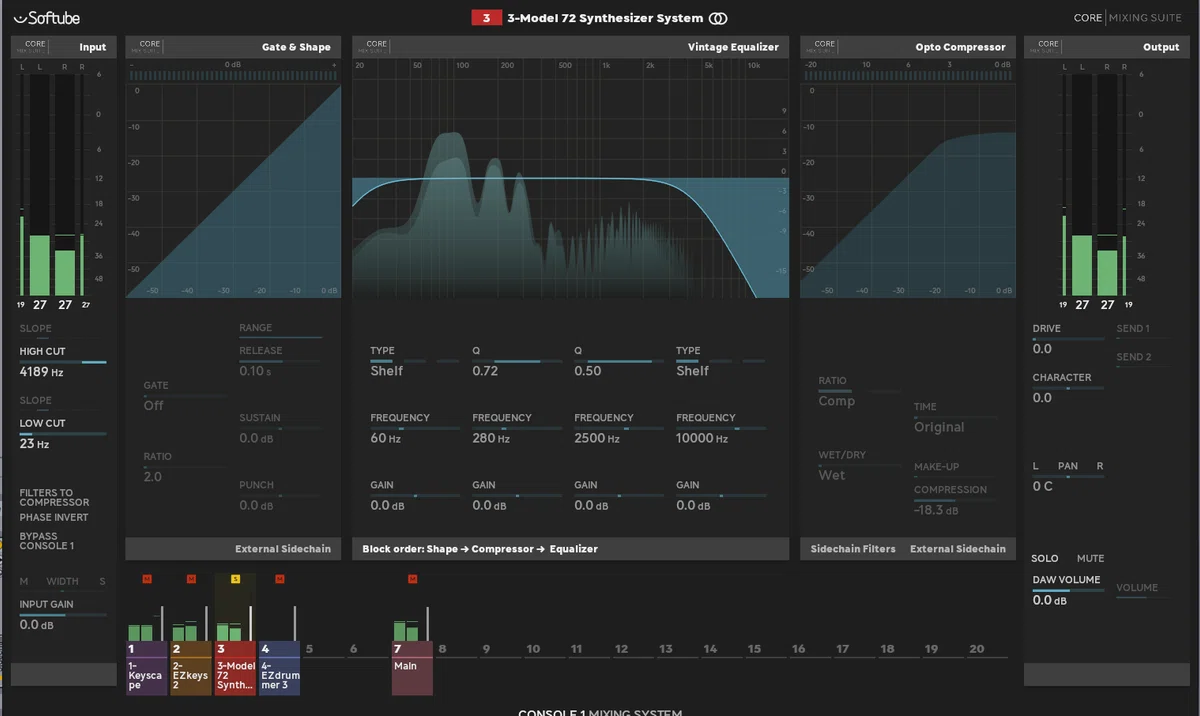Image resolution: width=1200 pixels, height=716 pixels.
Task: Click the Gate & Shape transfer graph
Action: coord(233,190)
